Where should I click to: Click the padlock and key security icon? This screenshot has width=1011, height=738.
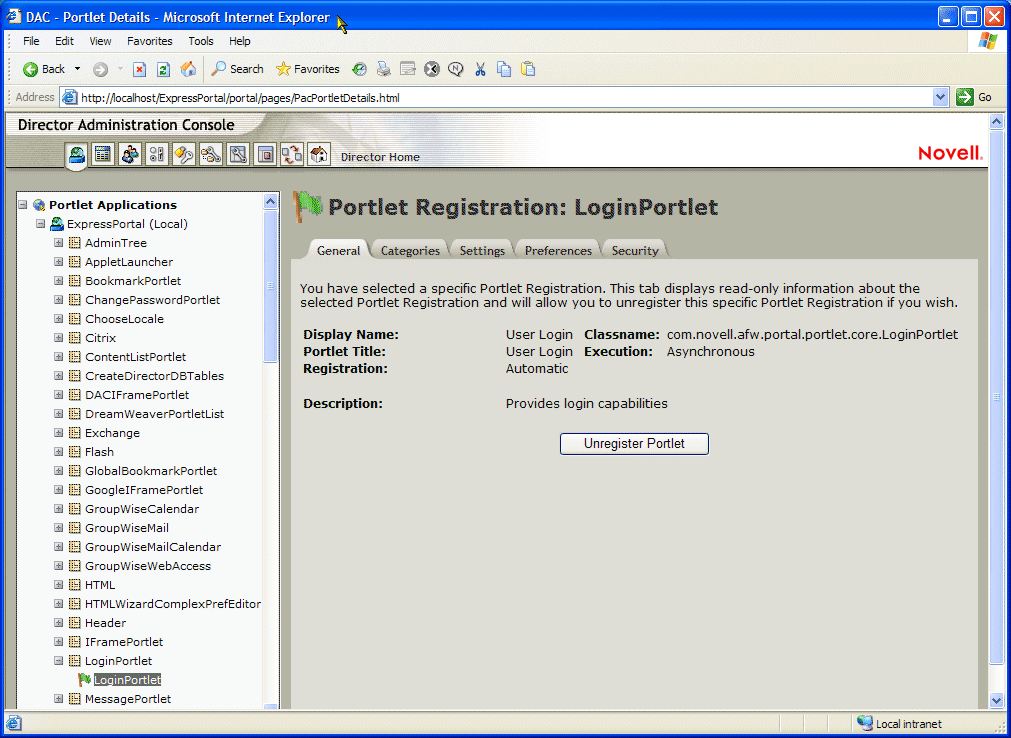pyautogui.click(x=184, y=154)
